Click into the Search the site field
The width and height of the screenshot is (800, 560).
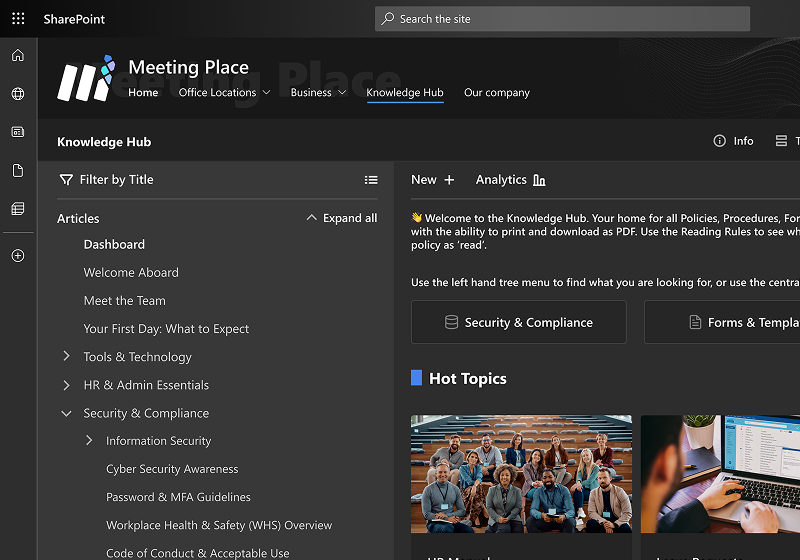[562, 19]
